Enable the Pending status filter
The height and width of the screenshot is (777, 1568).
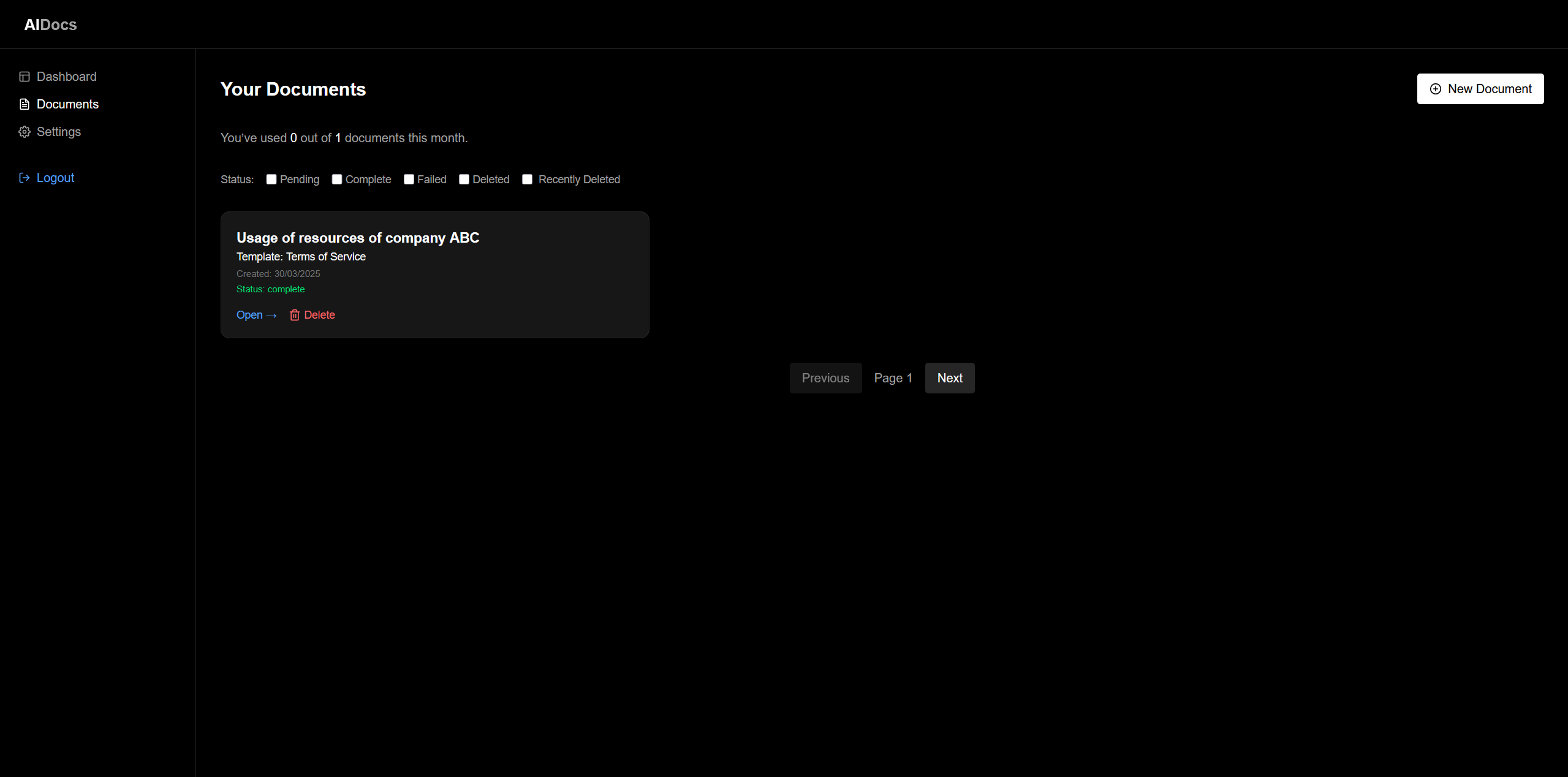pos(271,179)
